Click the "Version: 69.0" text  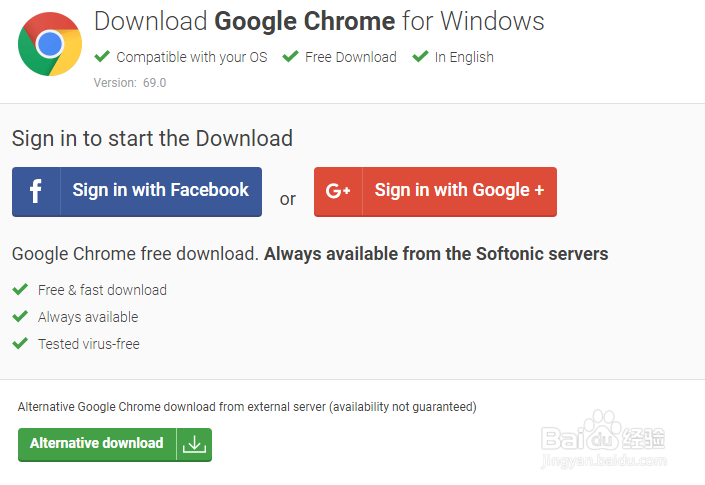[130, 83]
